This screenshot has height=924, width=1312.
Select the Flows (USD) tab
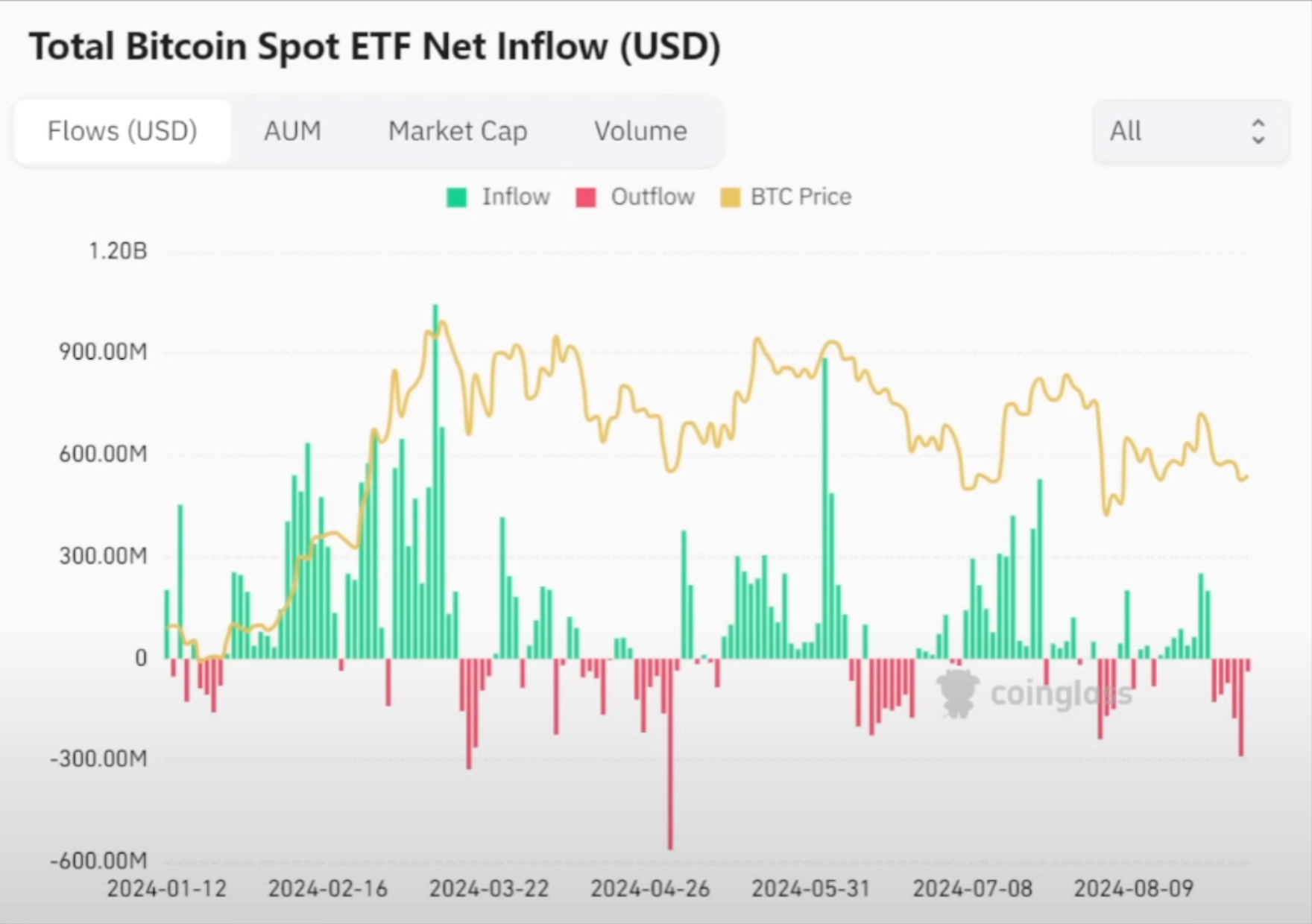click(122, 131)
